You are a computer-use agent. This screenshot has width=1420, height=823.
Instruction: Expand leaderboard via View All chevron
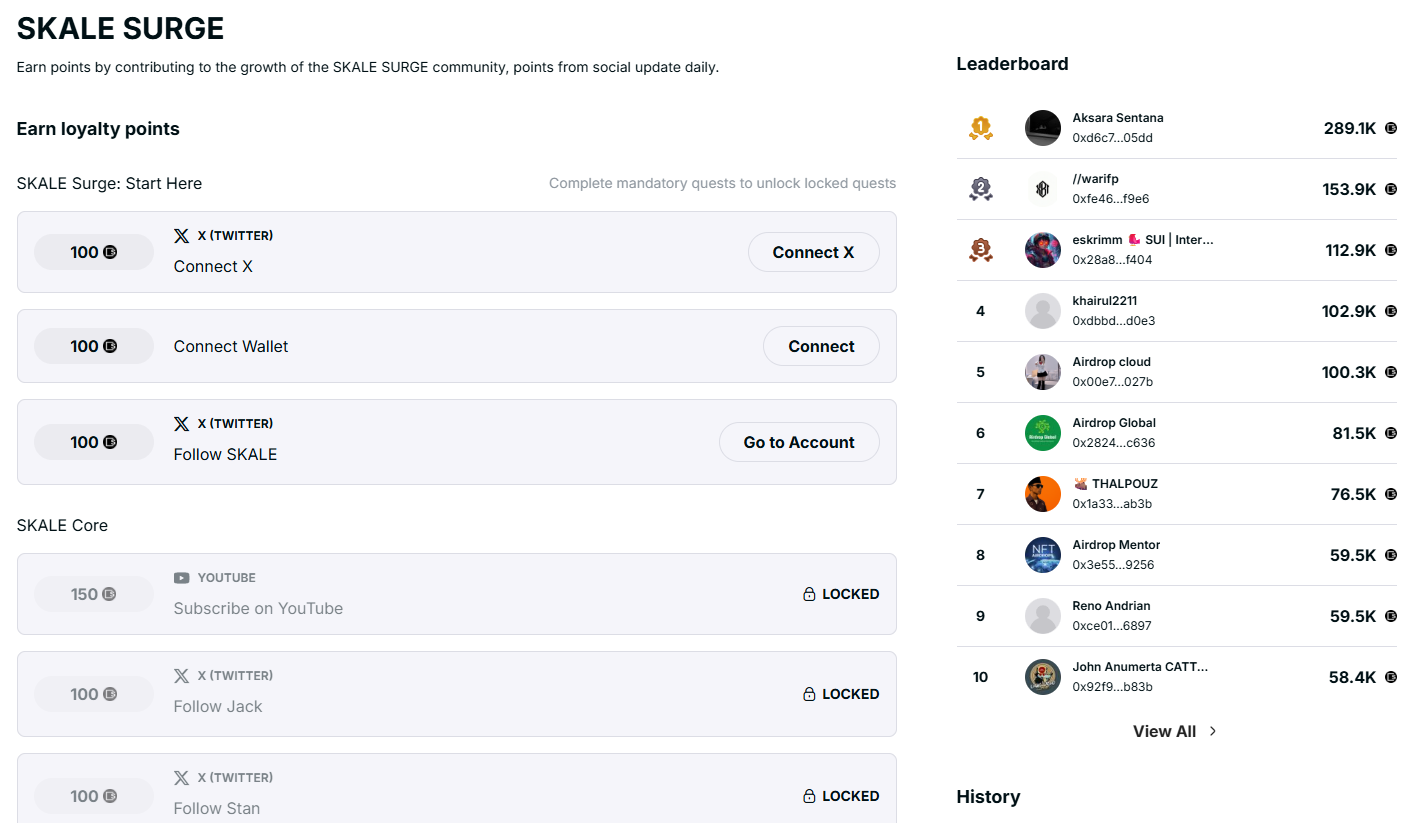click(x=1213, y=731)
